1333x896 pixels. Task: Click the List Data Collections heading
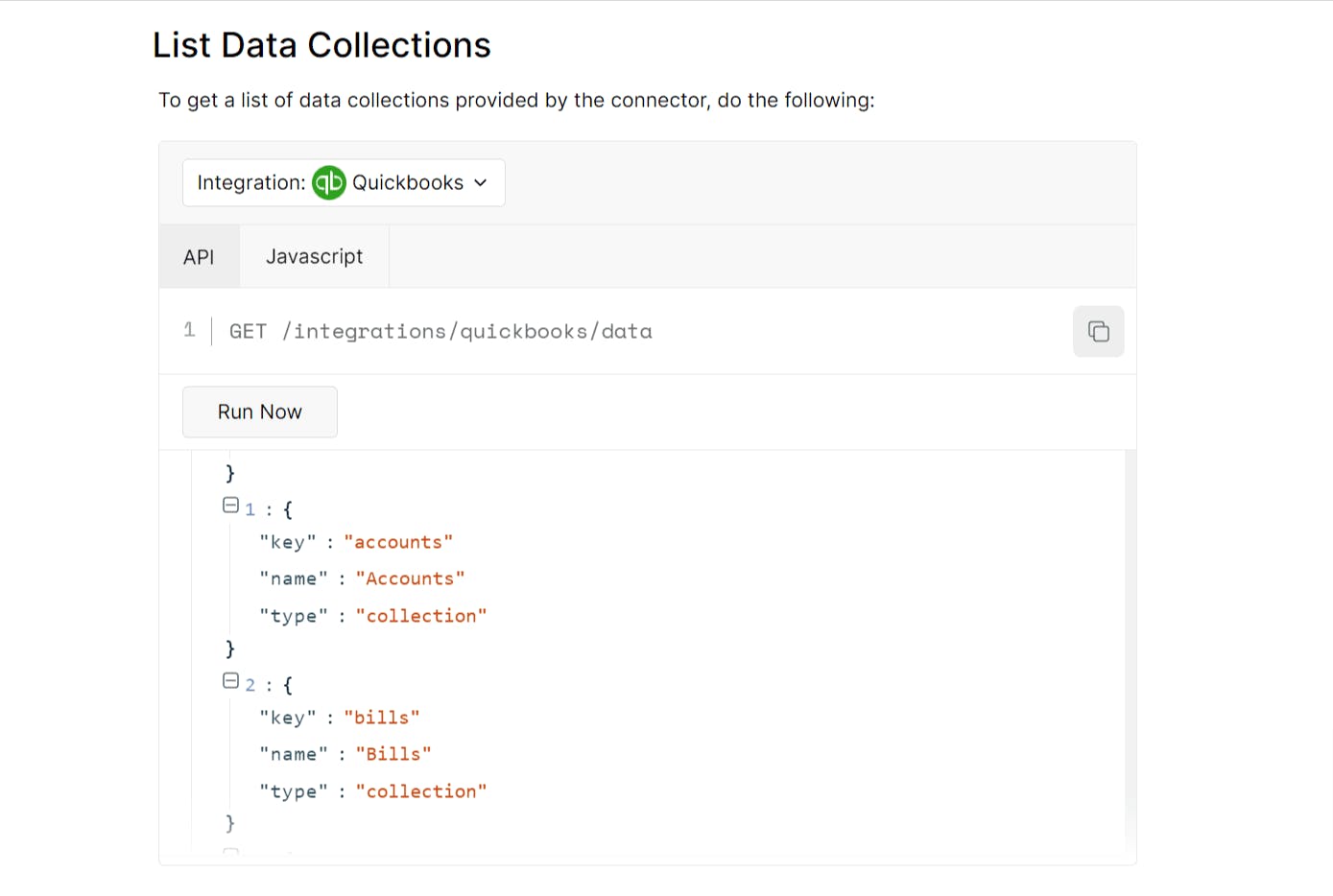(x=321, y=45)
